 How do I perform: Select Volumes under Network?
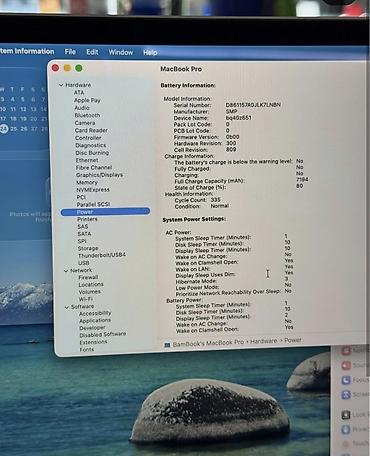[90, 292]
